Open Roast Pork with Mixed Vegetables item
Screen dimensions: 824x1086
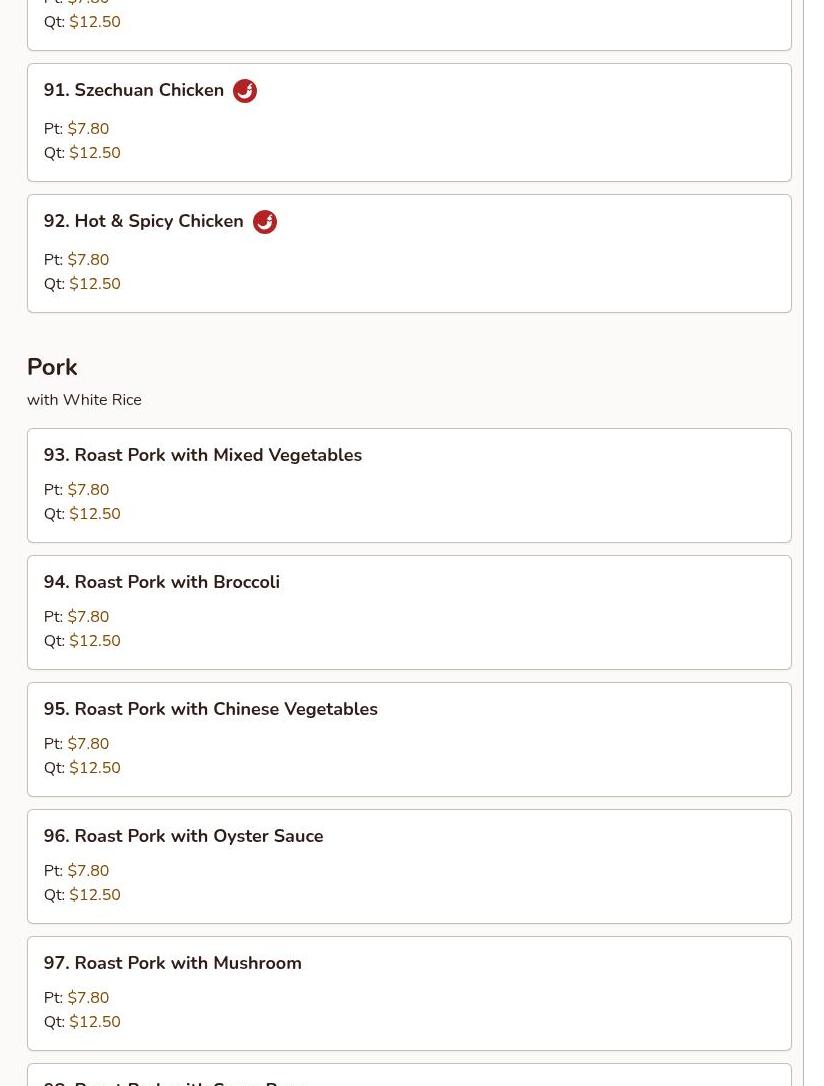[x=203, y=455]
